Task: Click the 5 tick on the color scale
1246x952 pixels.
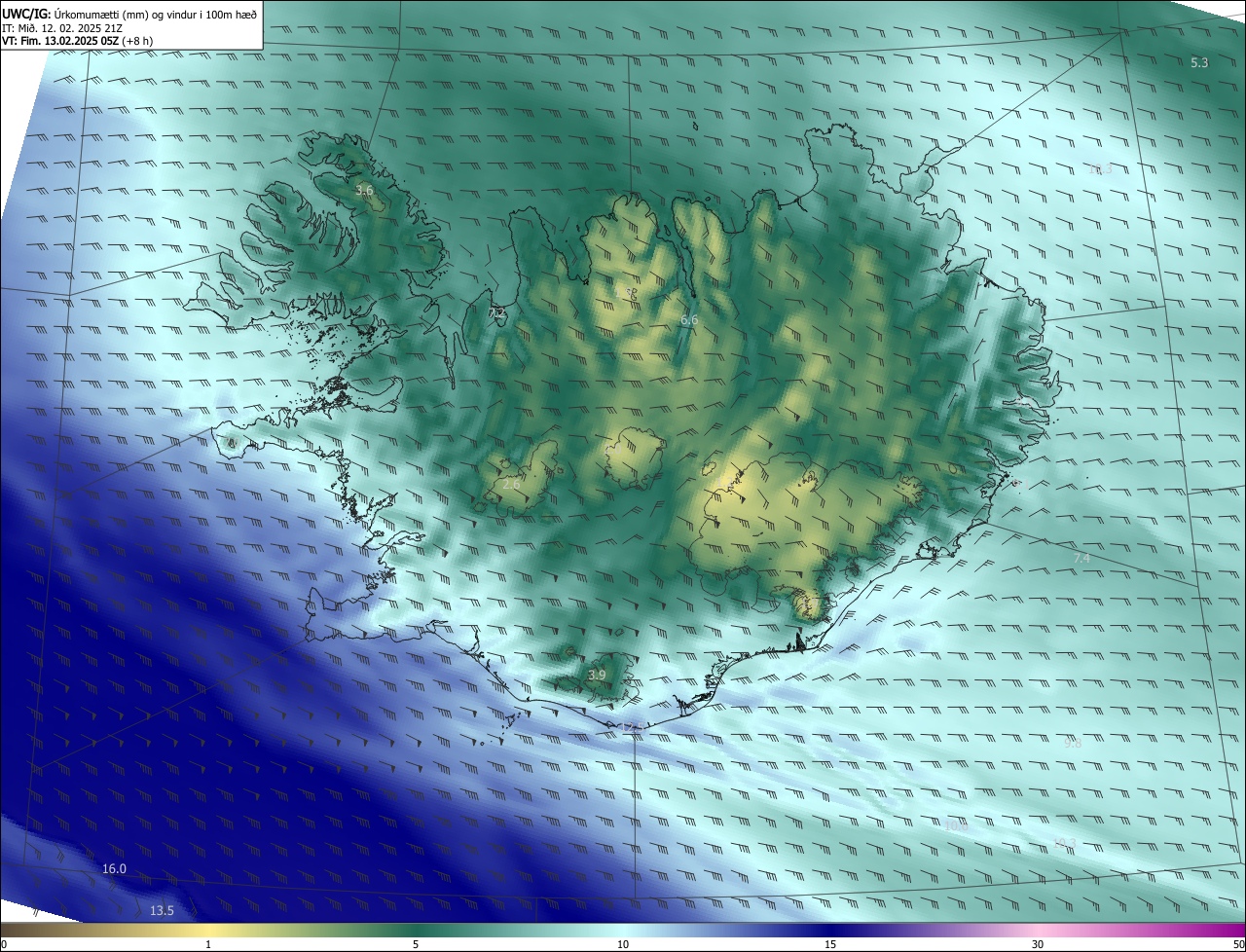Action: click(416, 944)
